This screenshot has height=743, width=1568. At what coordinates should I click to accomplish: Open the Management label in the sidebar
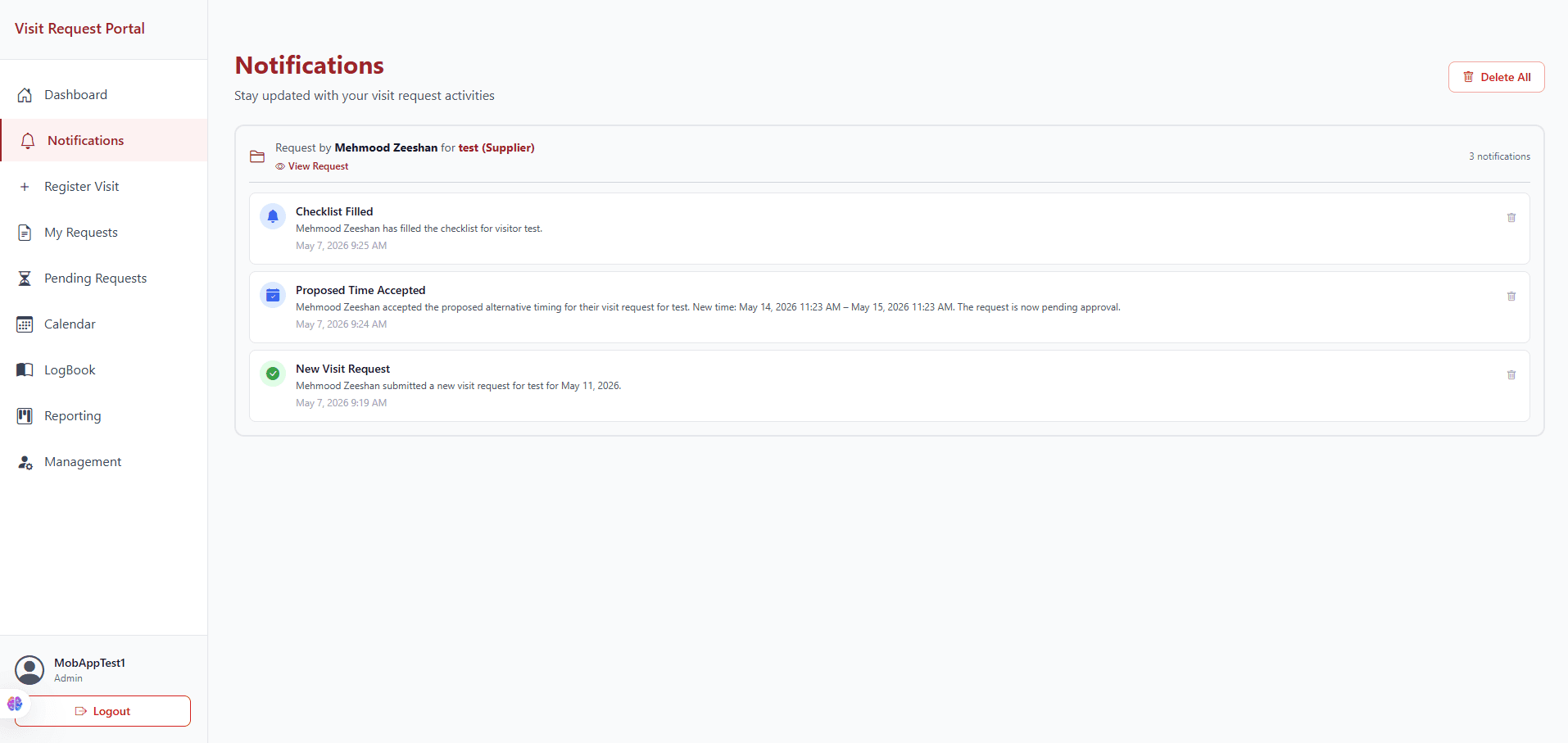pos(83,462)
